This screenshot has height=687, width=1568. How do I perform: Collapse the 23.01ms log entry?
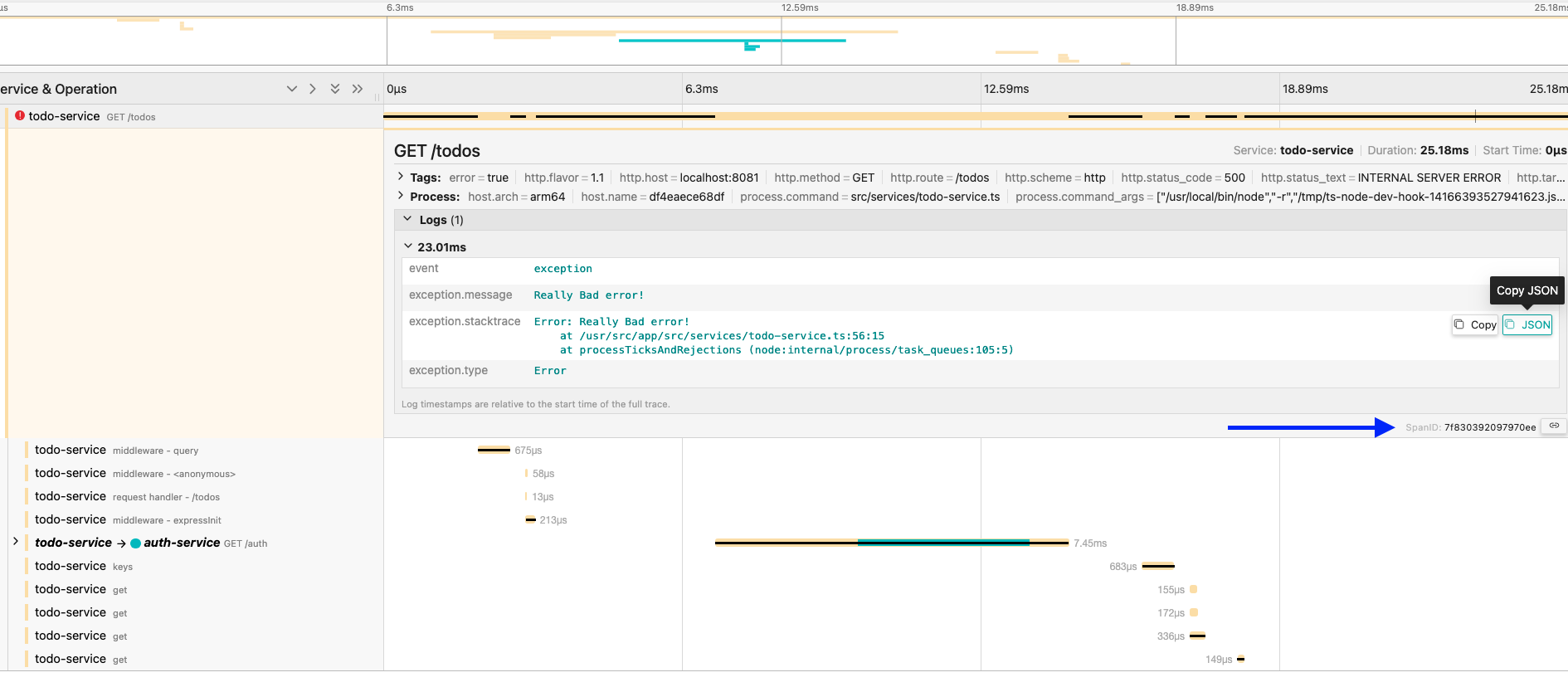point(407,246)
